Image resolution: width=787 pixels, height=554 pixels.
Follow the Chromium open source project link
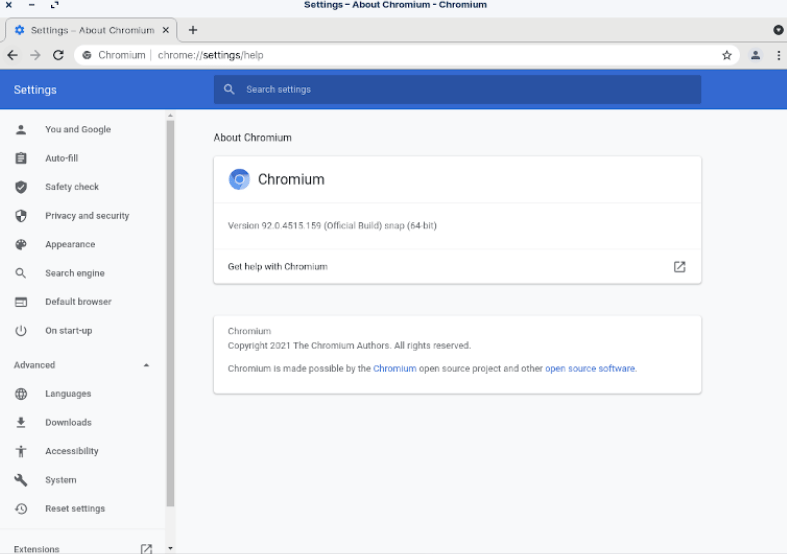tap(395, 368)
